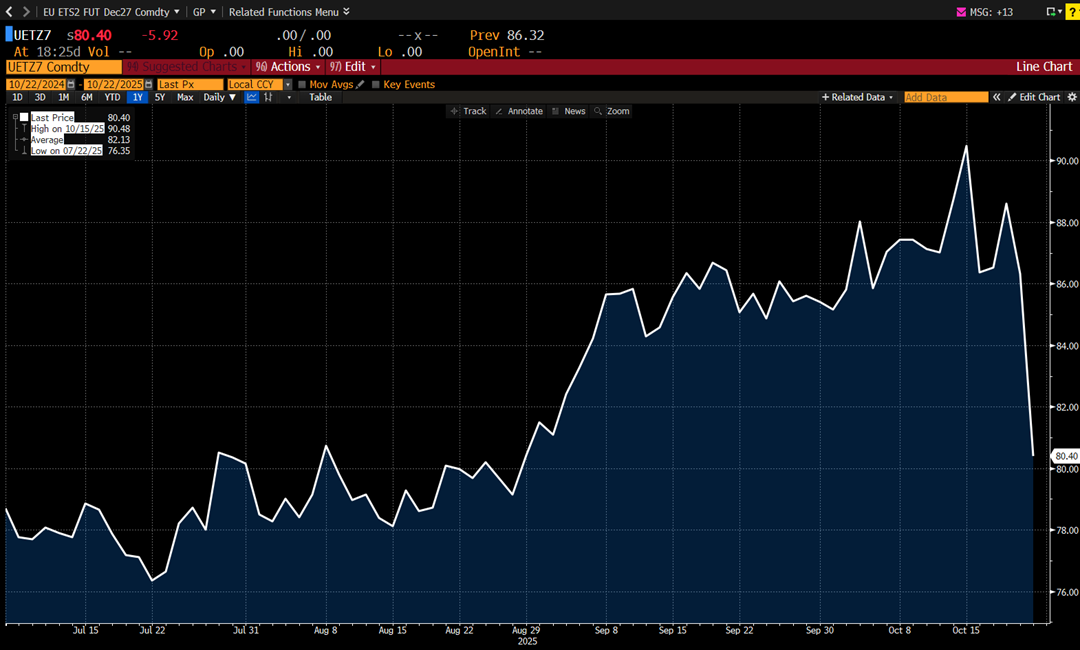The image size is (1080, 650).
Task: Toggle the Last Price legend series box
Action: pyautogui.click(x=24, y=117)
